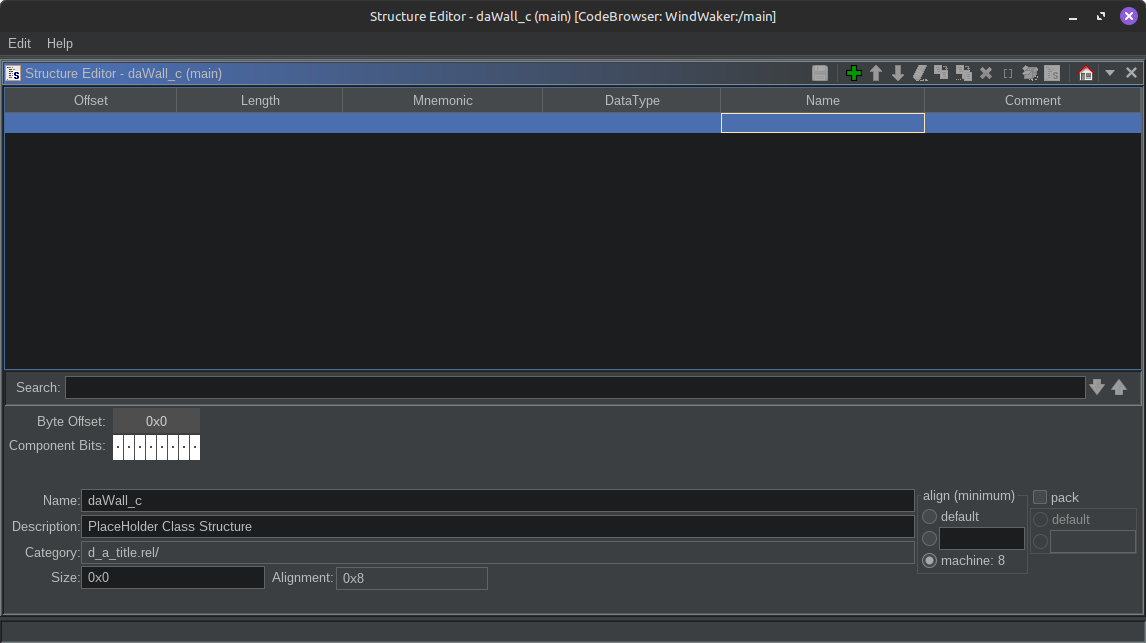Click the Comment column header

point(1032,101)
